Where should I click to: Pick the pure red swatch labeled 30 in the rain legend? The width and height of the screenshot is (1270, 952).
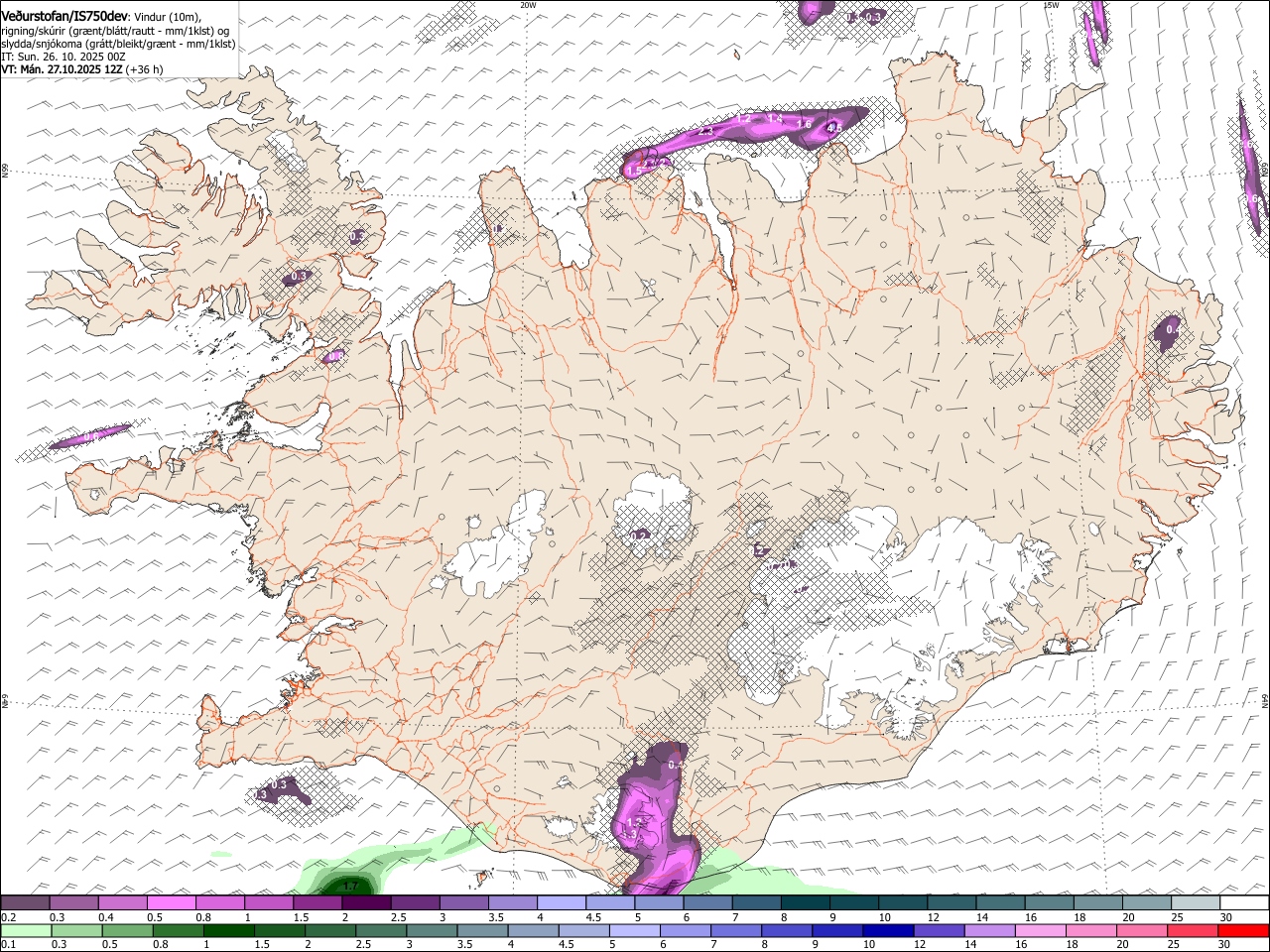point(1243,930)
